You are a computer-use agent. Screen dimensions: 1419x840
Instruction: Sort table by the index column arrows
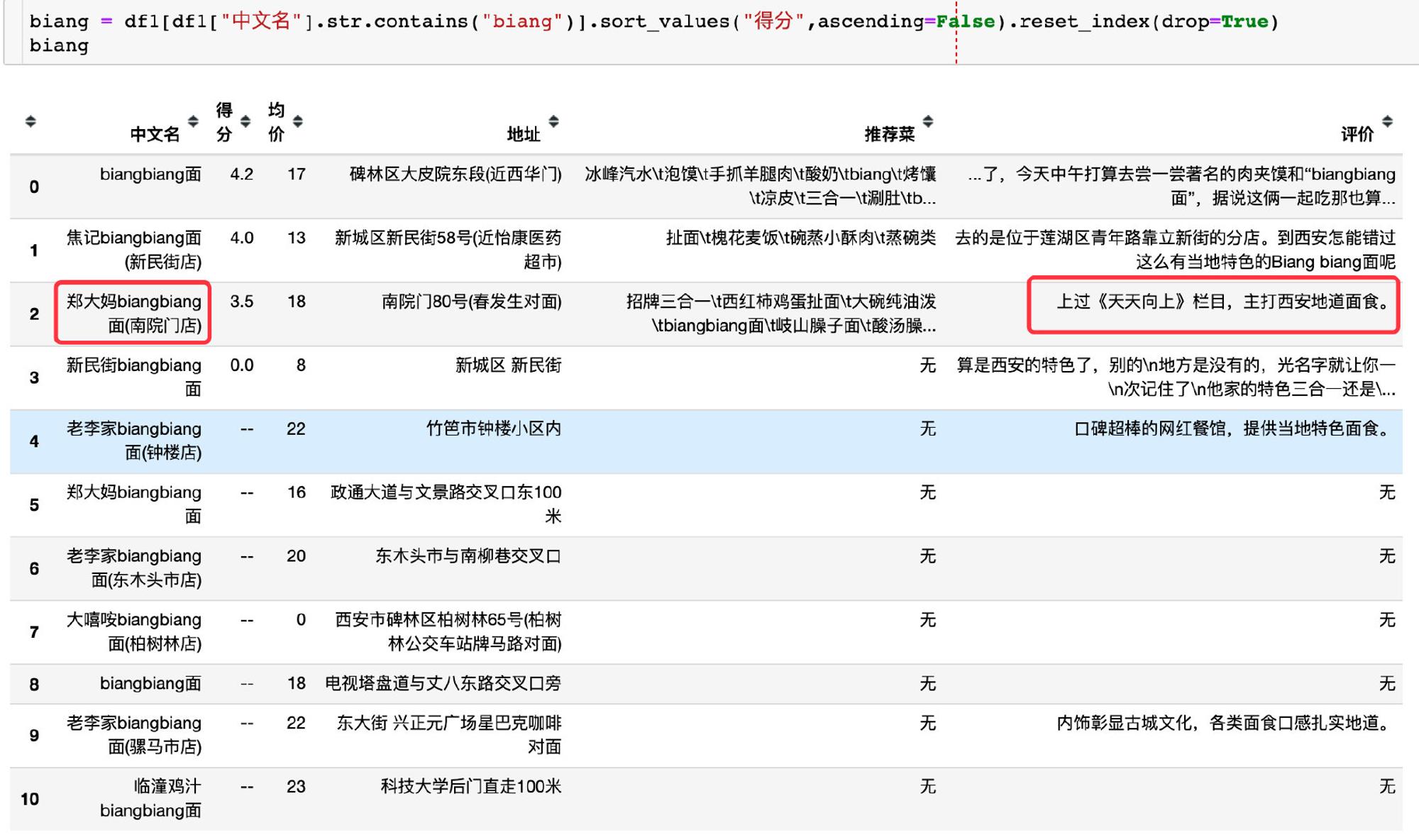[30, 121]
